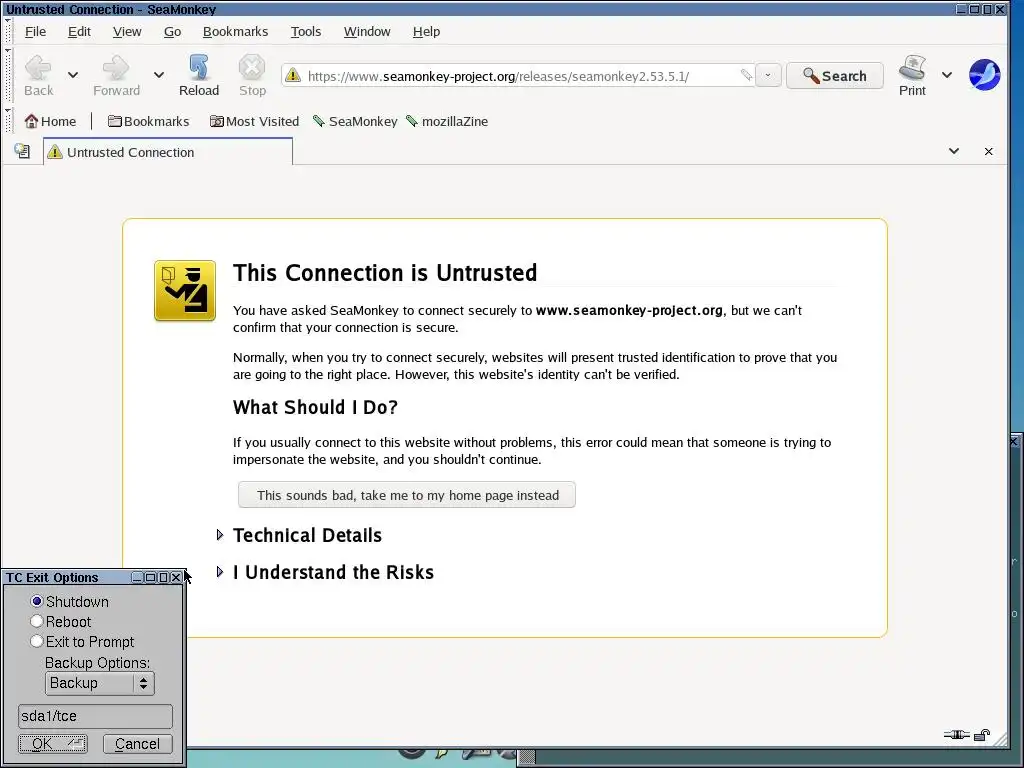The height and width of the screenshot is (768, 1024).
Task: Click the feed tag icon in the URL bar
Action: click(746, 75)
